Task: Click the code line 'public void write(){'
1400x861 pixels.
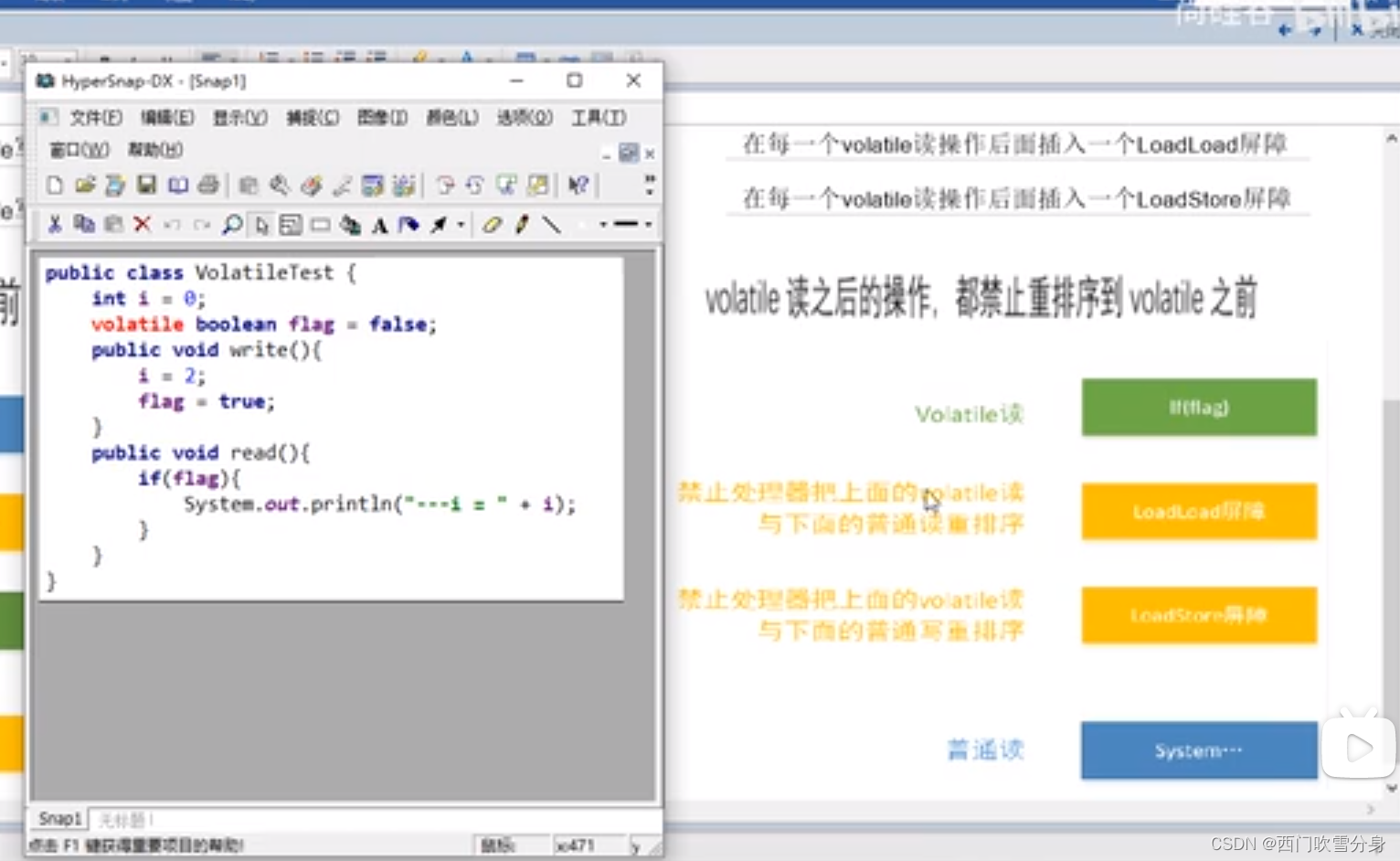Action: point(206,350)
